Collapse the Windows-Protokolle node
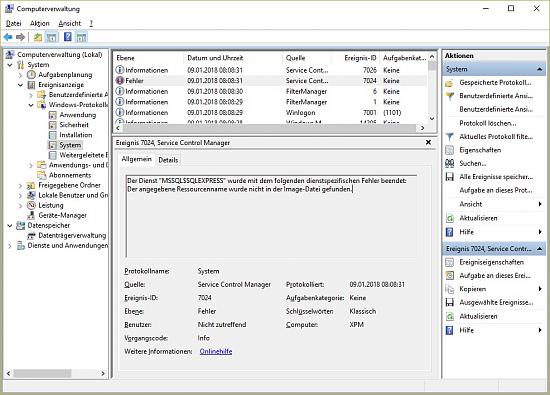Viewport: 550px width, 395px height. click(31, 105)
